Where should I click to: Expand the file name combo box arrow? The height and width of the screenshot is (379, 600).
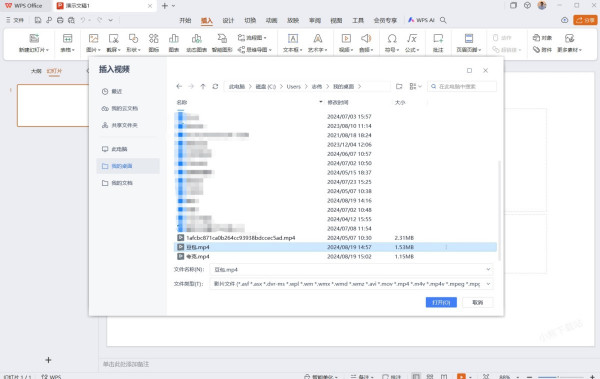coord(488,270)
